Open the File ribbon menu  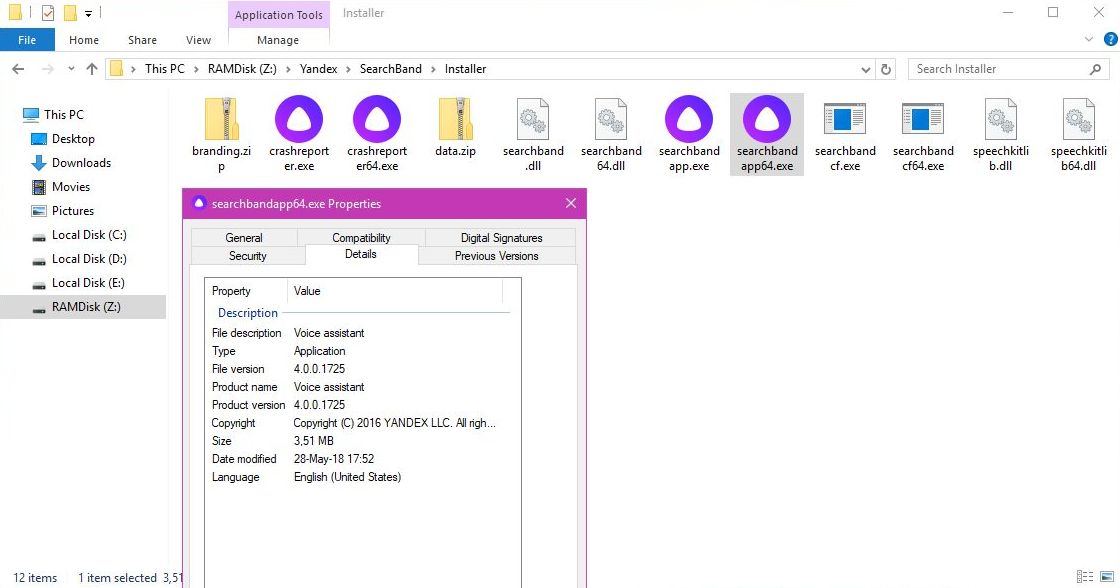(27, 40)
